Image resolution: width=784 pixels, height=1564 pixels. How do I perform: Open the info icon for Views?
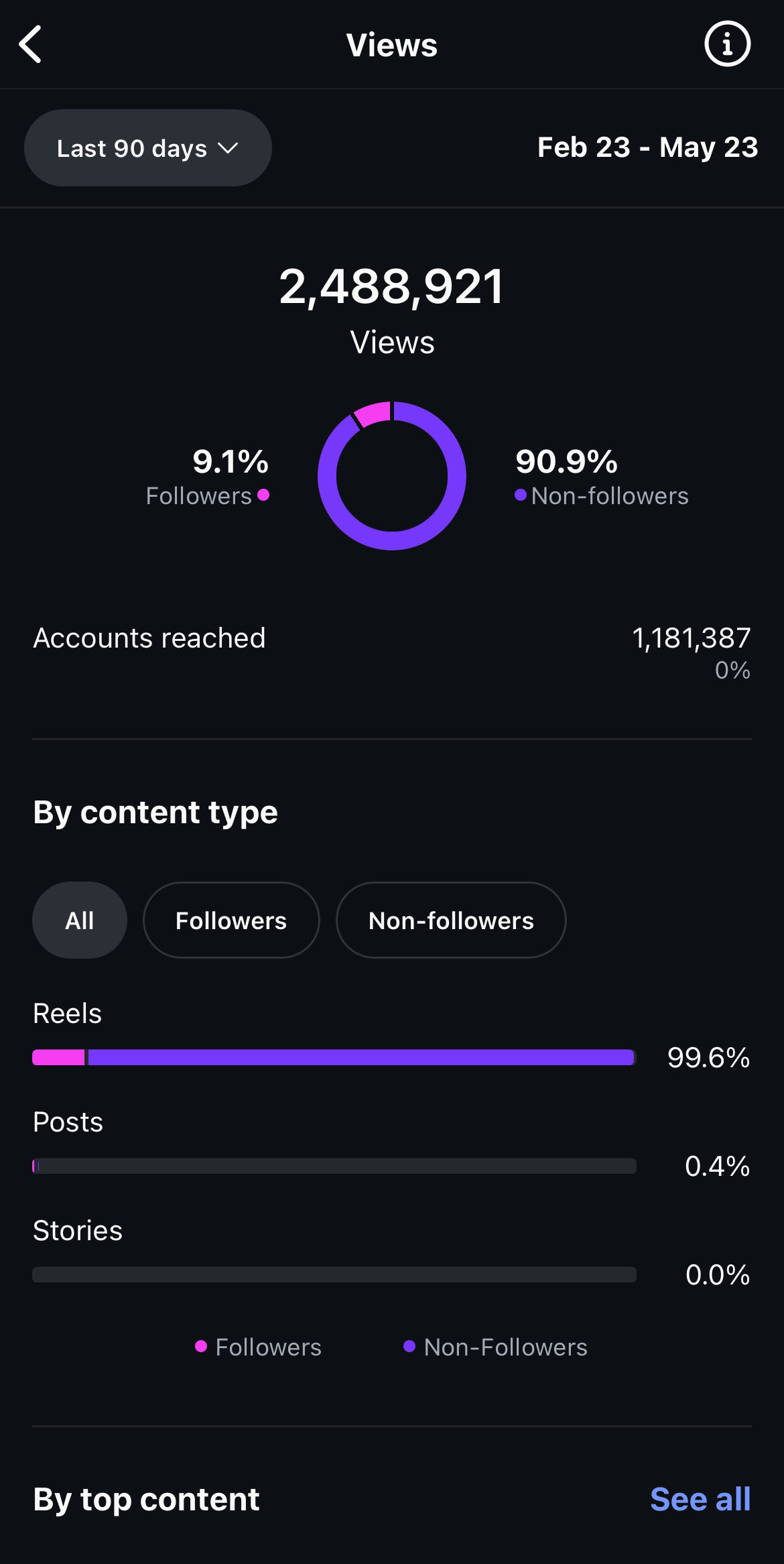[x=727, y=44]
